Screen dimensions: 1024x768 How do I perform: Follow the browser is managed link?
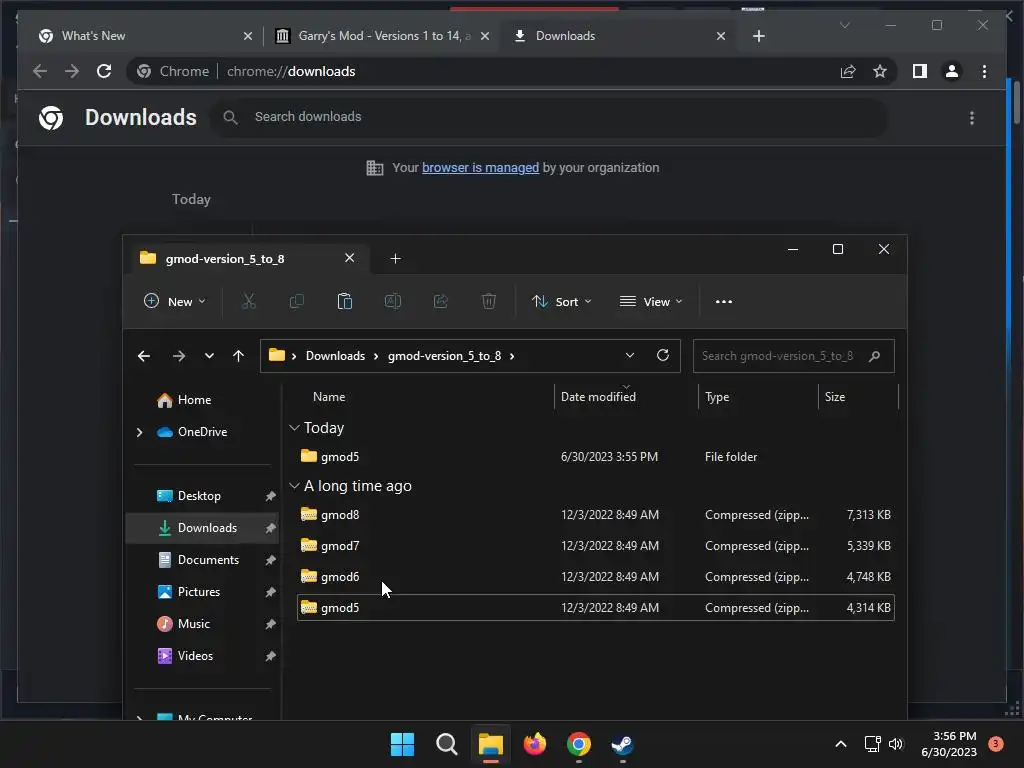click(481, 168)
